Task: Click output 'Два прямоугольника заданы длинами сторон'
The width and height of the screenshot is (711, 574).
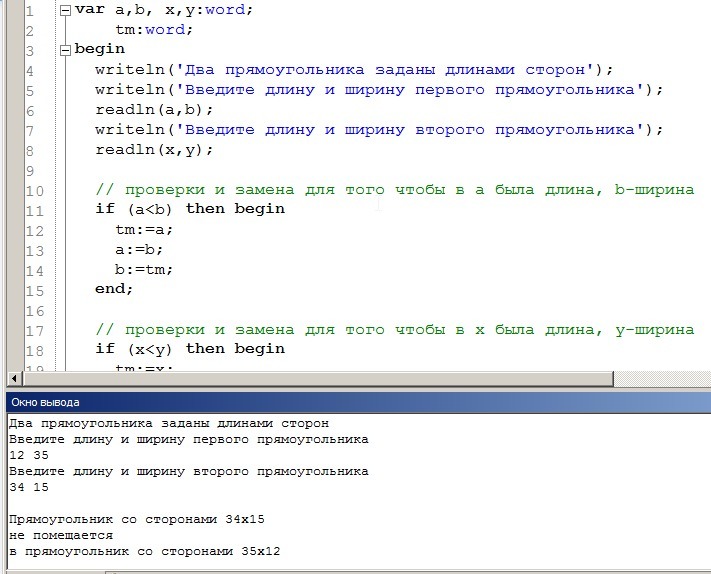Action: pos(169,424)
